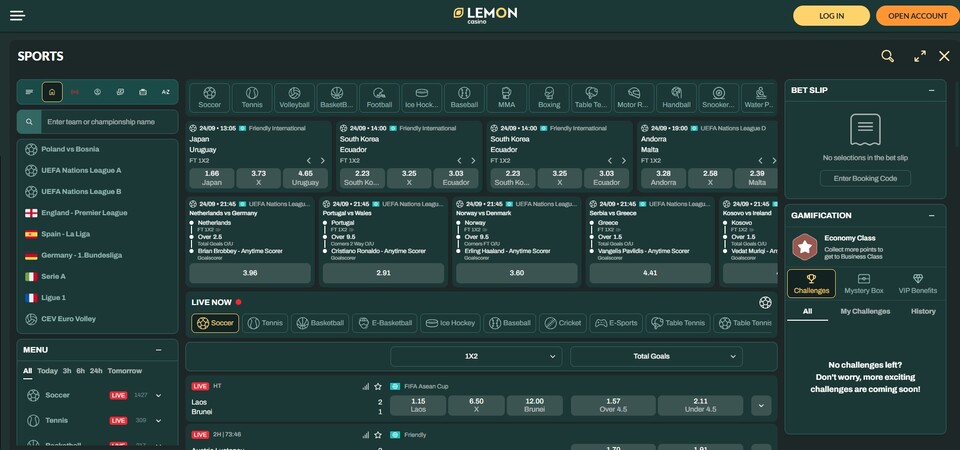Viewport: 960px width, 450px height.
Task: Go to next market on Japan vs Uruguay card
Action: click(x=323, y=160)
